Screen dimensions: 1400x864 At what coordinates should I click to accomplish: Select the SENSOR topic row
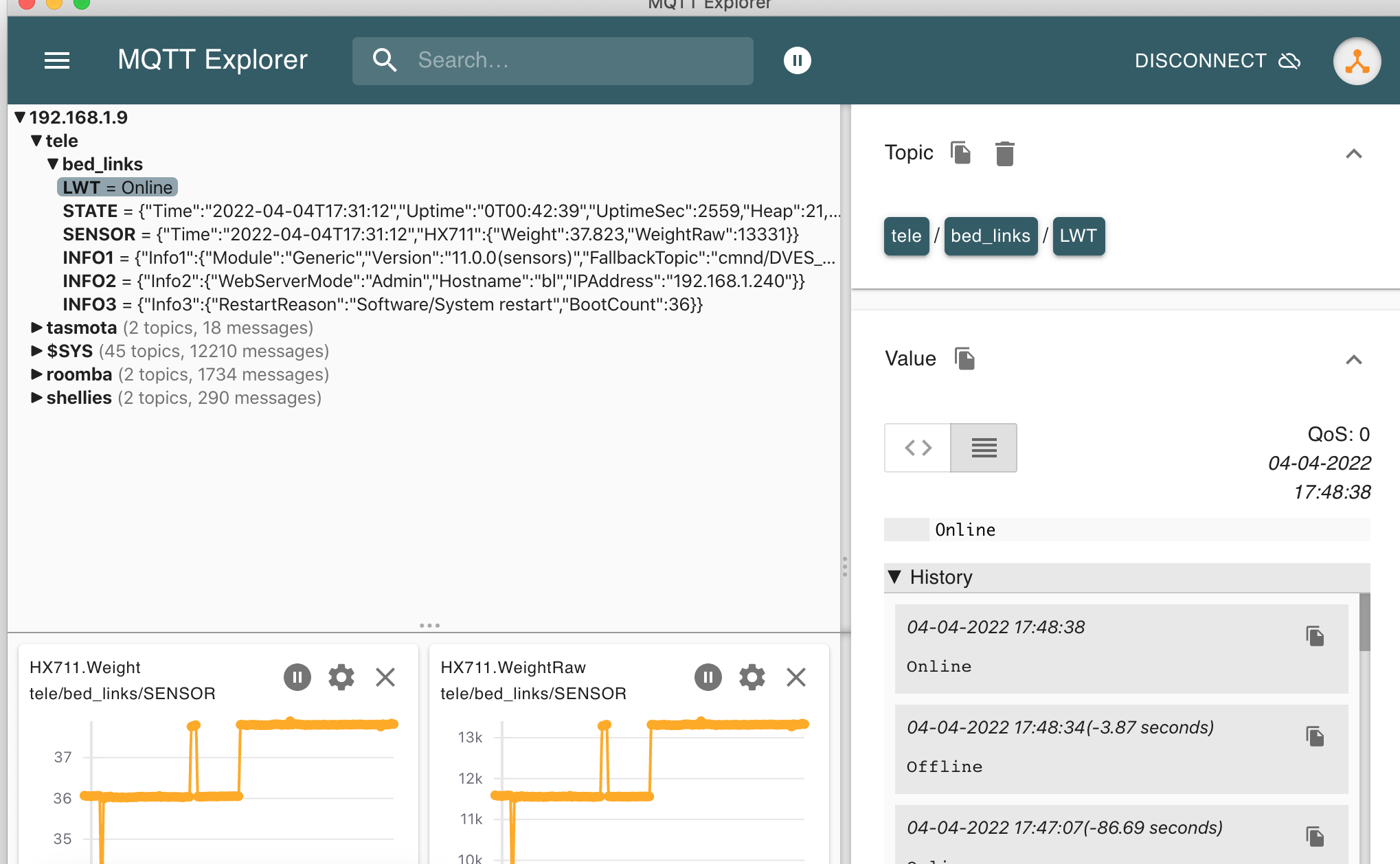point(431,234)
